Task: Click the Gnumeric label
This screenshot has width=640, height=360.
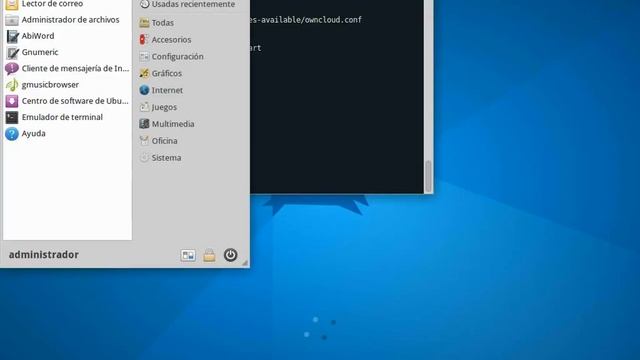Action: (x=40, y=52)
